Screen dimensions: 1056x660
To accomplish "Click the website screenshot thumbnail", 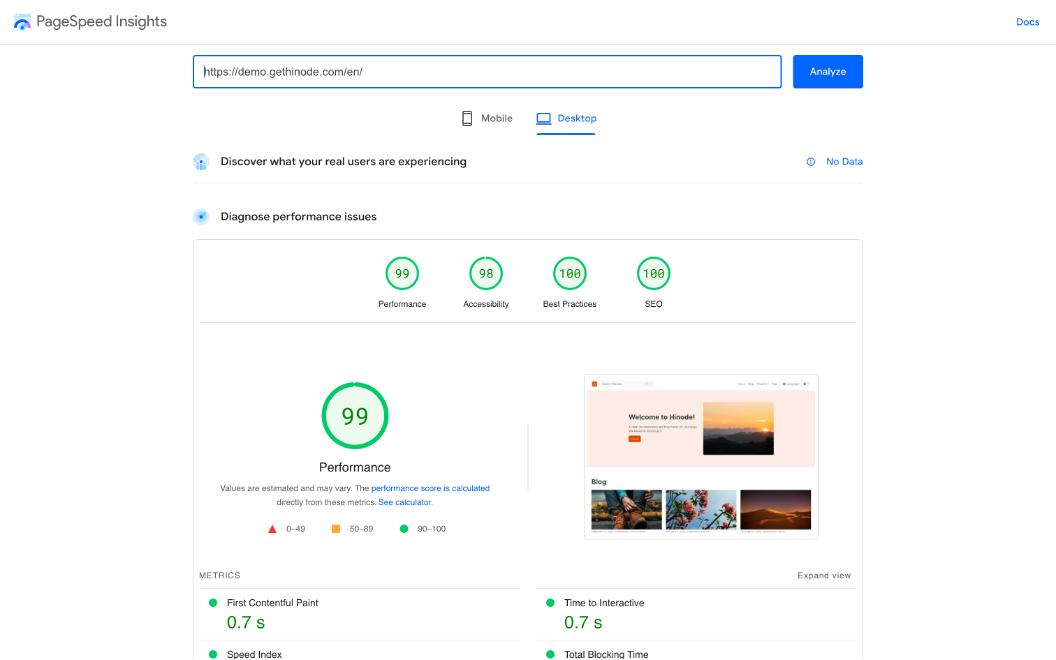I will point(701,457).
